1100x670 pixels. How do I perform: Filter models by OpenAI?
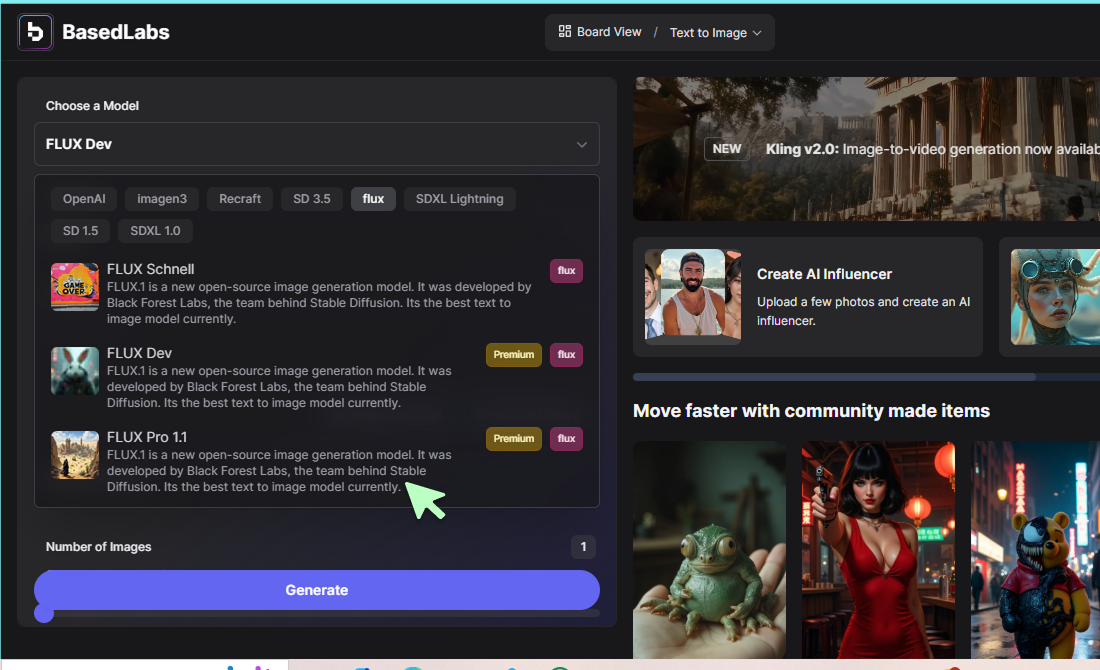coord(84,199)
